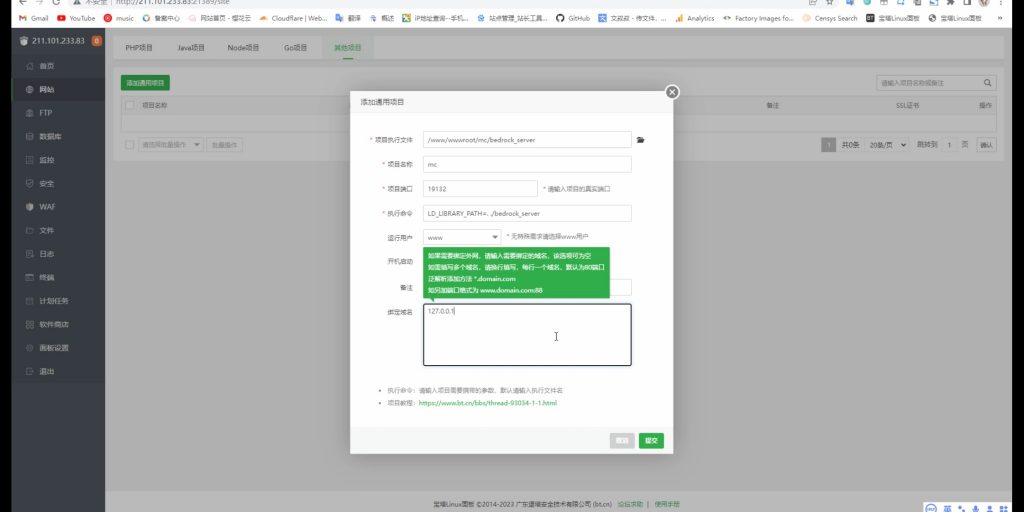Switch to the Node项目 tab
This screenshot has height=512, width=1024.
(x=243, y=48)
